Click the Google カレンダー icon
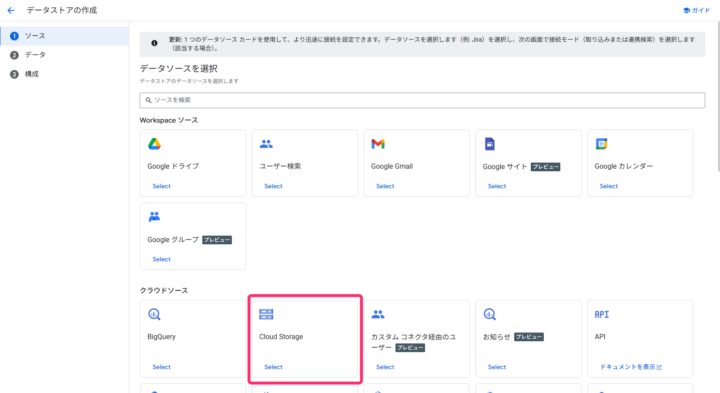720x393 pixels. [602, 144]
